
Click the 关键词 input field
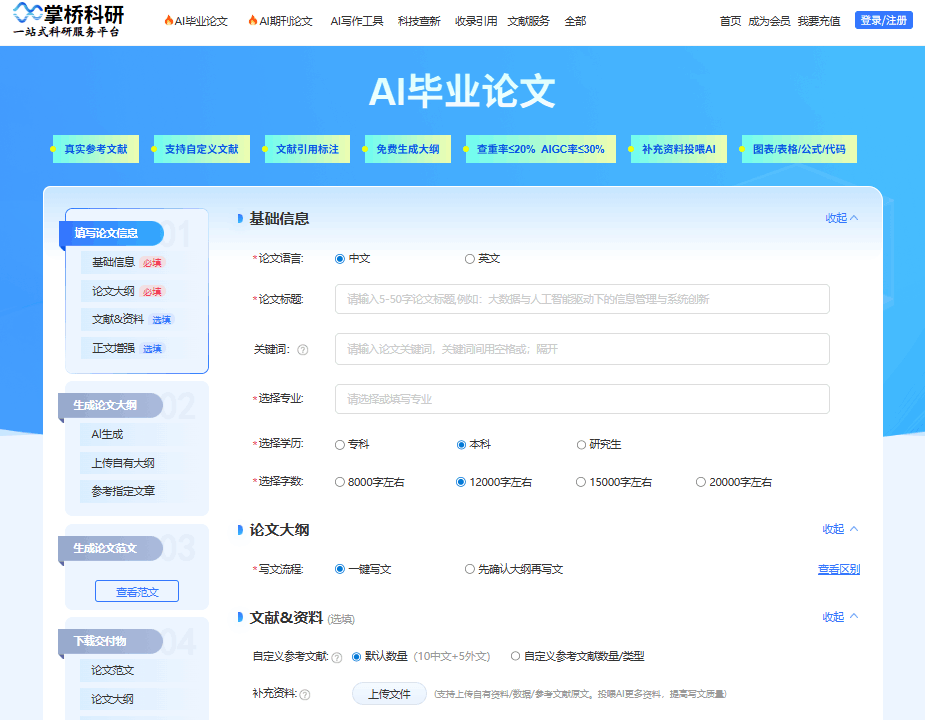[x=582, y=349]
